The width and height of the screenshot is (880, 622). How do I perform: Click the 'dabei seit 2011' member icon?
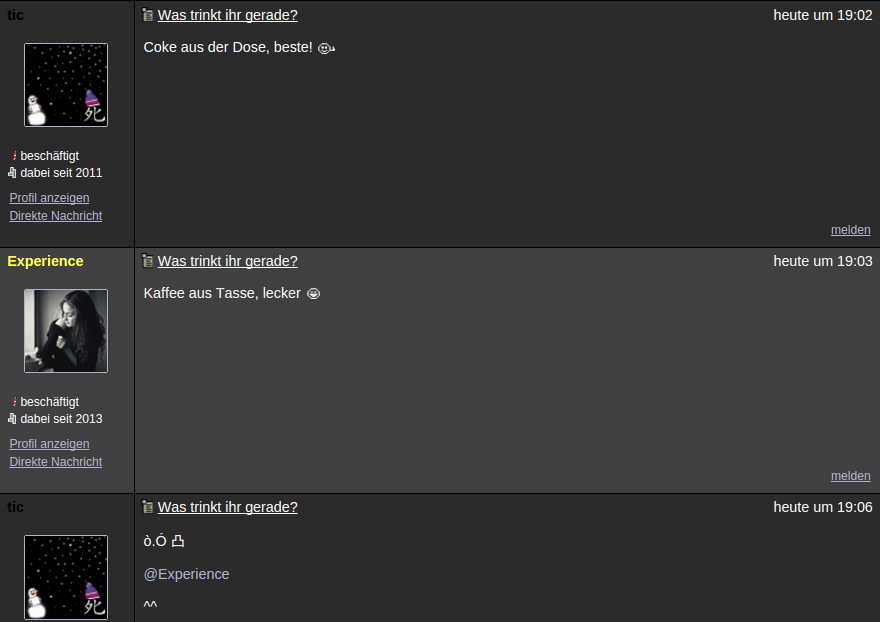coord(12,172)
